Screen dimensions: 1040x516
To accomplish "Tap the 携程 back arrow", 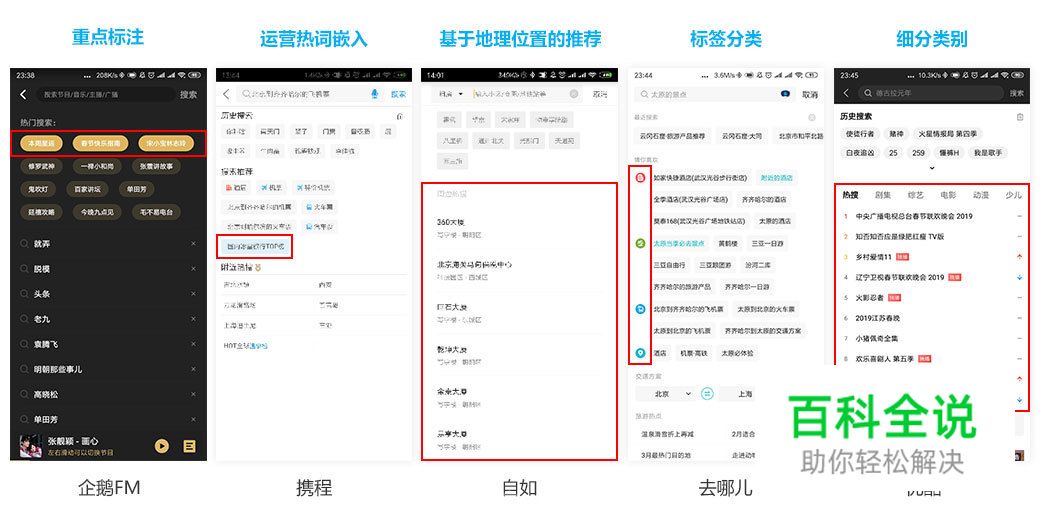I will [226, 94].
